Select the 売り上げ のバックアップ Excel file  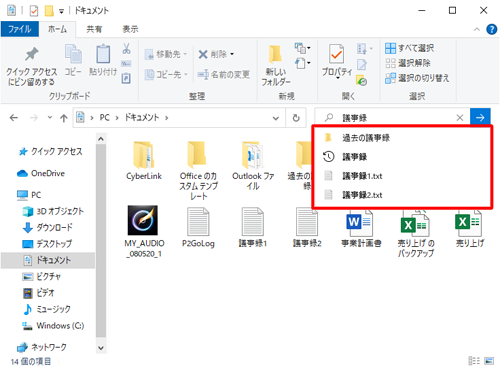click(x=416, y=233)
